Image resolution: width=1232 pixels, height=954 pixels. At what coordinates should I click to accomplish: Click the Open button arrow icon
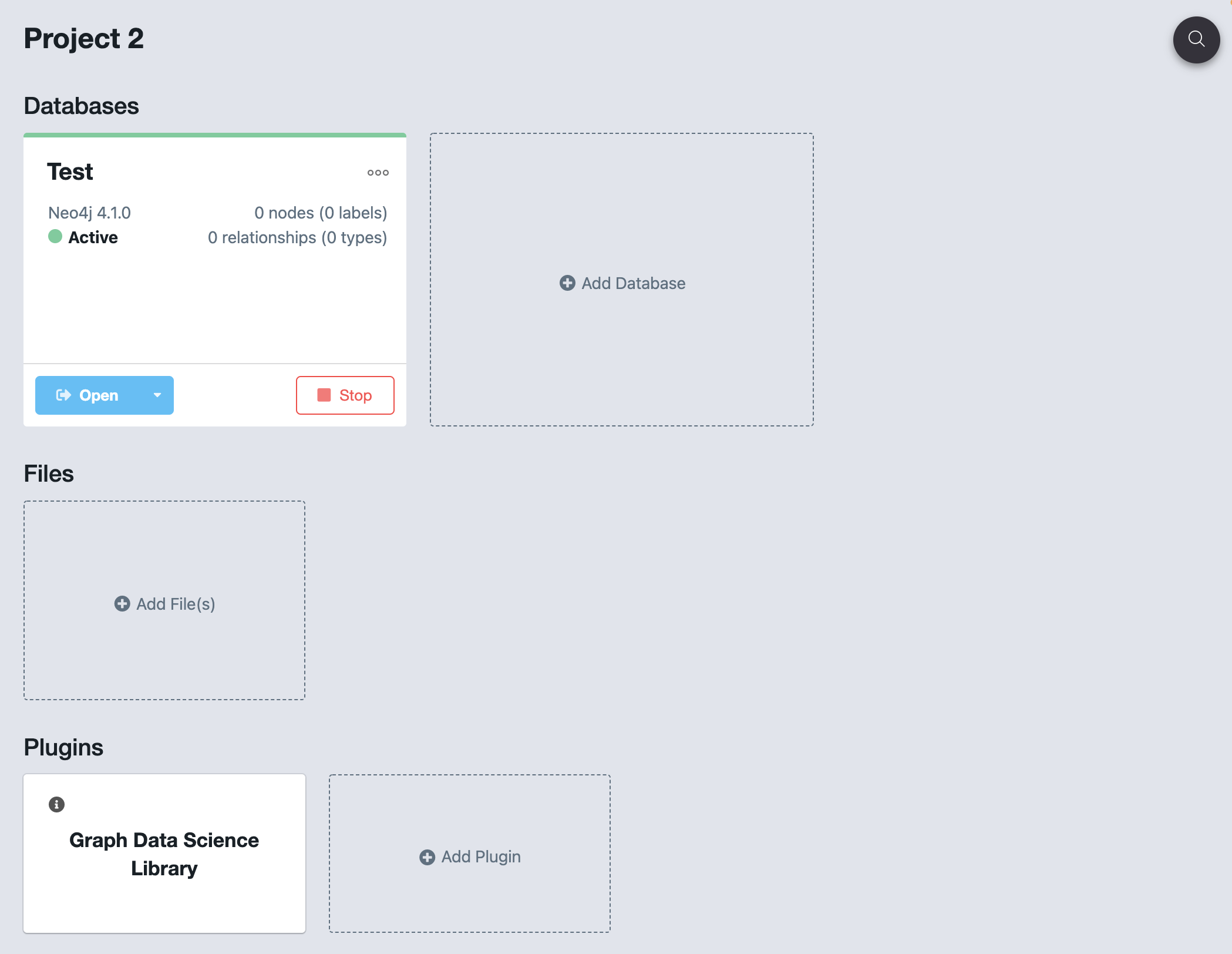pyautogui.click(x=63, y=395)
